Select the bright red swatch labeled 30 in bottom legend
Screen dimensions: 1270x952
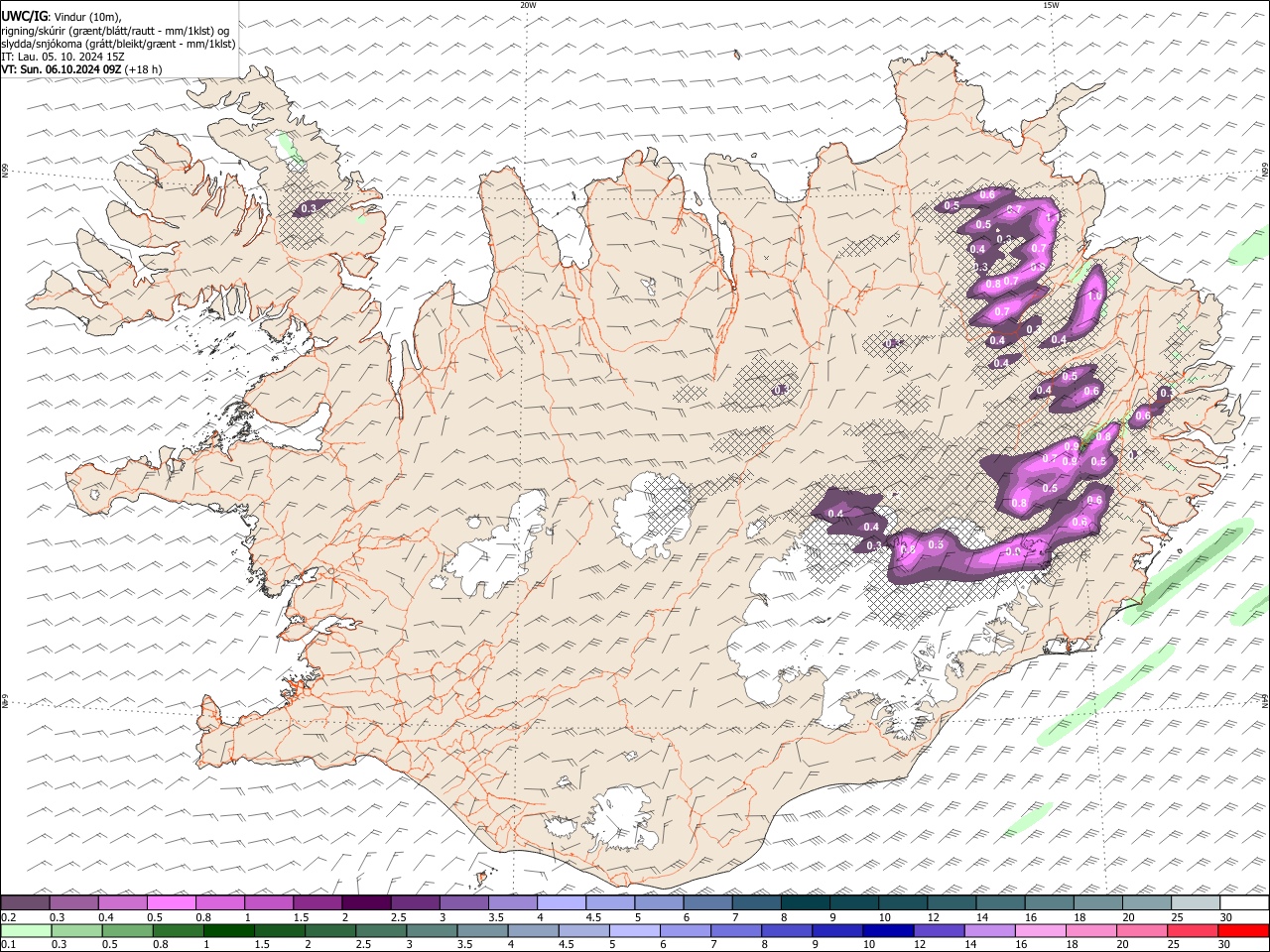pos(1243,930)
